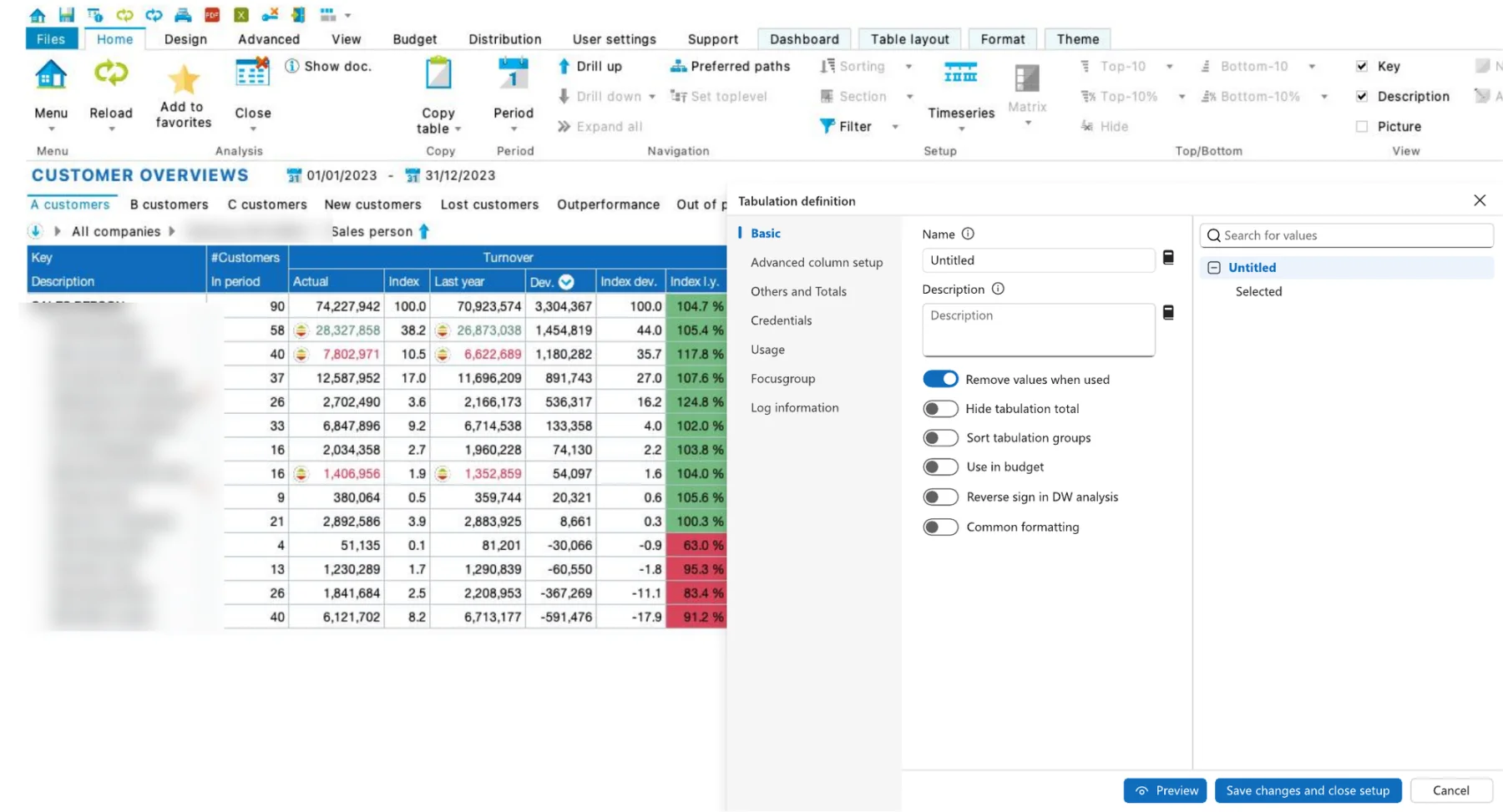This screenshot has height=812, width=1503.
Task: Select B customers tab
Action: coord(170,204)
